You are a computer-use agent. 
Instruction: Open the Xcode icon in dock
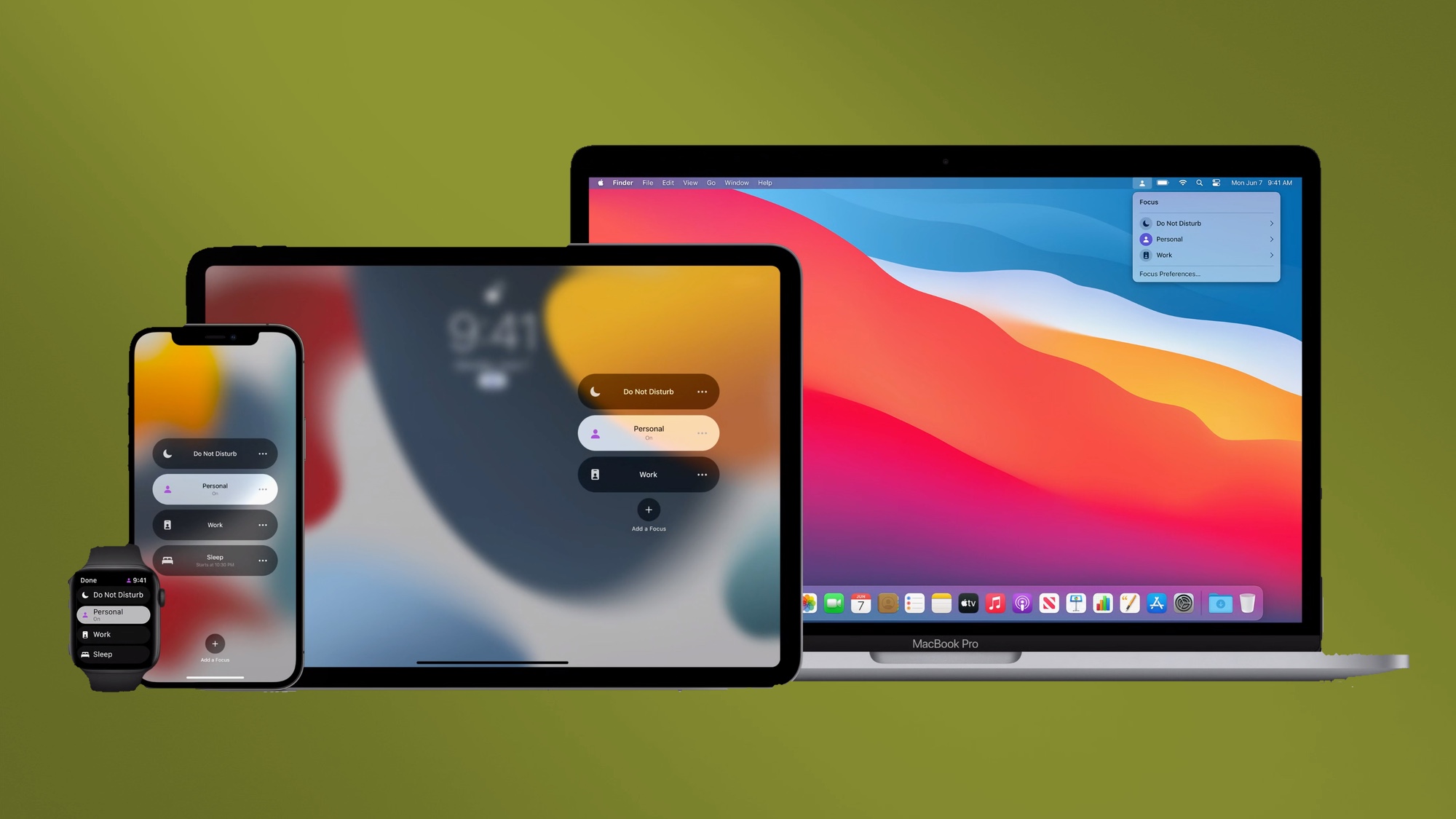coord(1156,603)
